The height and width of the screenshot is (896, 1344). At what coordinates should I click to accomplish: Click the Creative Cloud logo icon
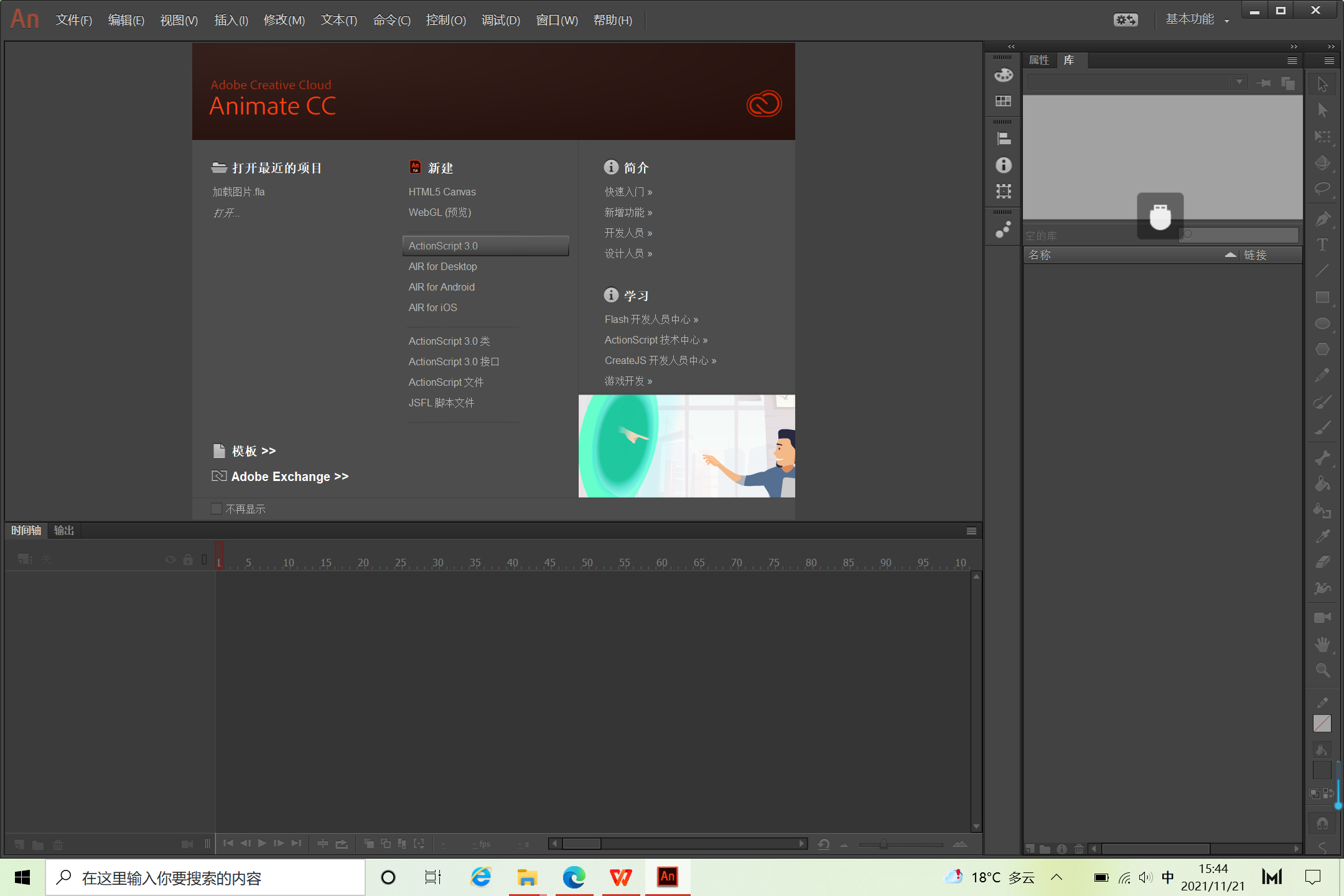click(x=763, y=104)
